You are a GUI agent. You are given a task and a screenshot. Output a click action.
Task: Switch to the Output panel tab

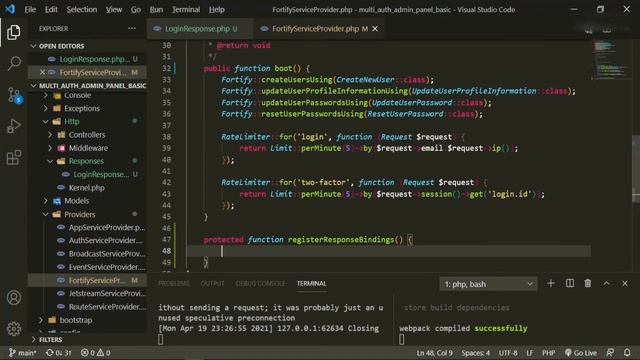pyautogui.click(x=212, y=283)
